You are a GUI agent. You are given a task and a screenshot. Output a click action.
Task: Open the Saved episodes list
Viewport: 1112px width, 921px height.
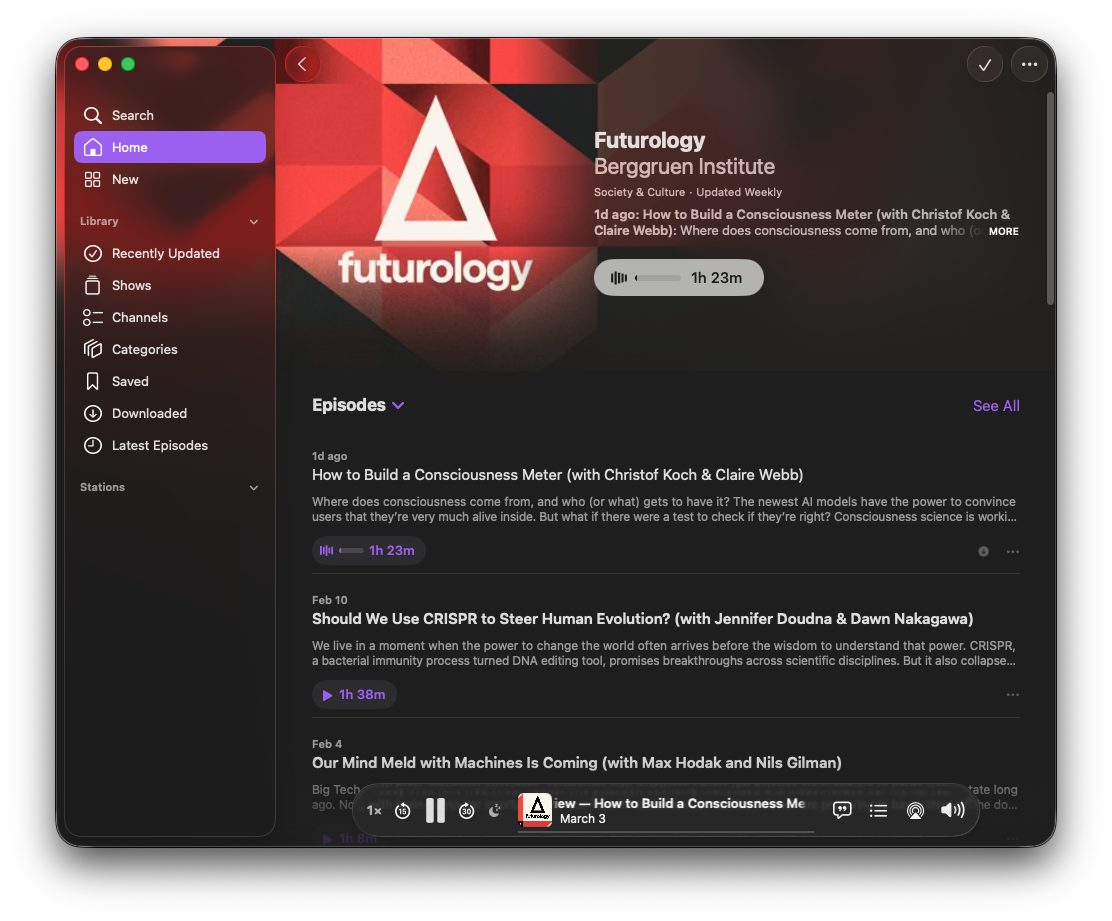(169, 381)
